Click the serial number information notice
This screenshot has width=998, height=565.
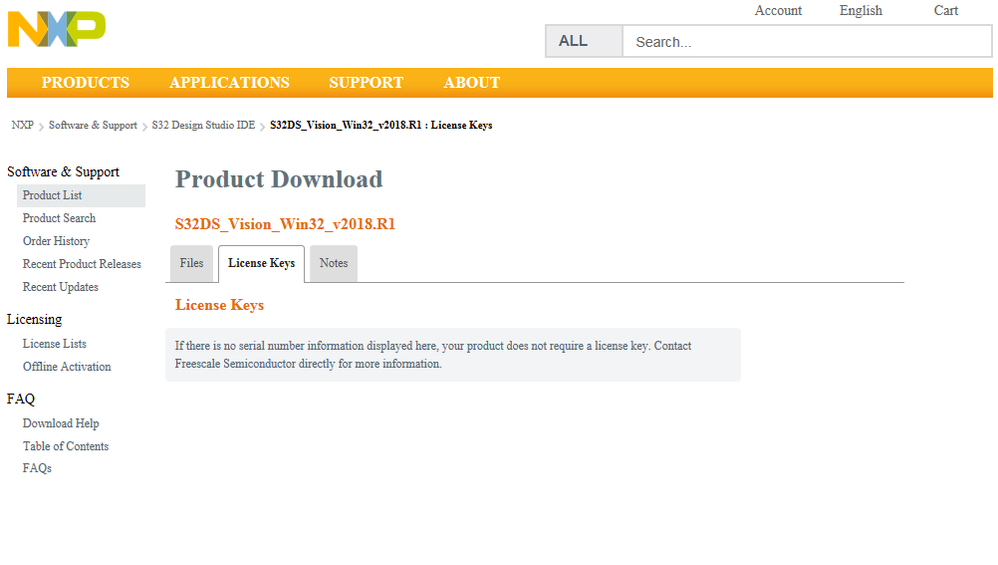point(453,355)
